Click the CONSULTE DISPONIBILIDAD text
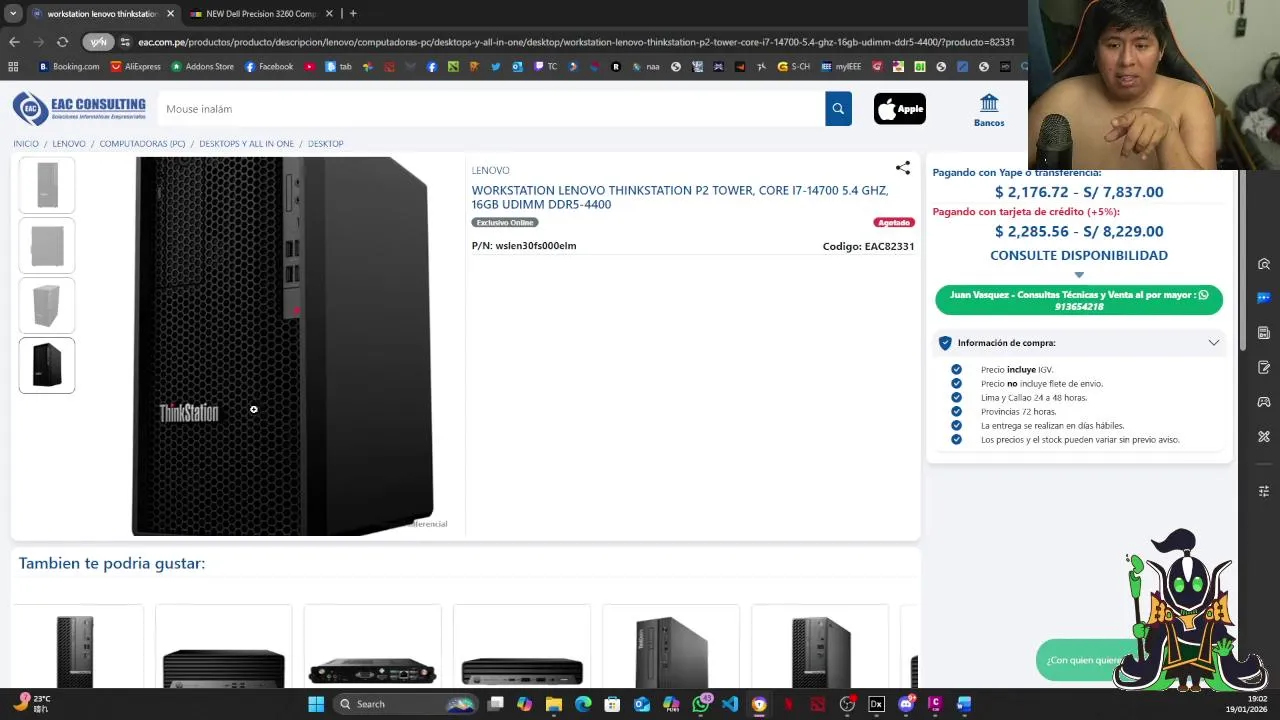The width and height of the screenshot is (1280, 720). [1079, 256]
